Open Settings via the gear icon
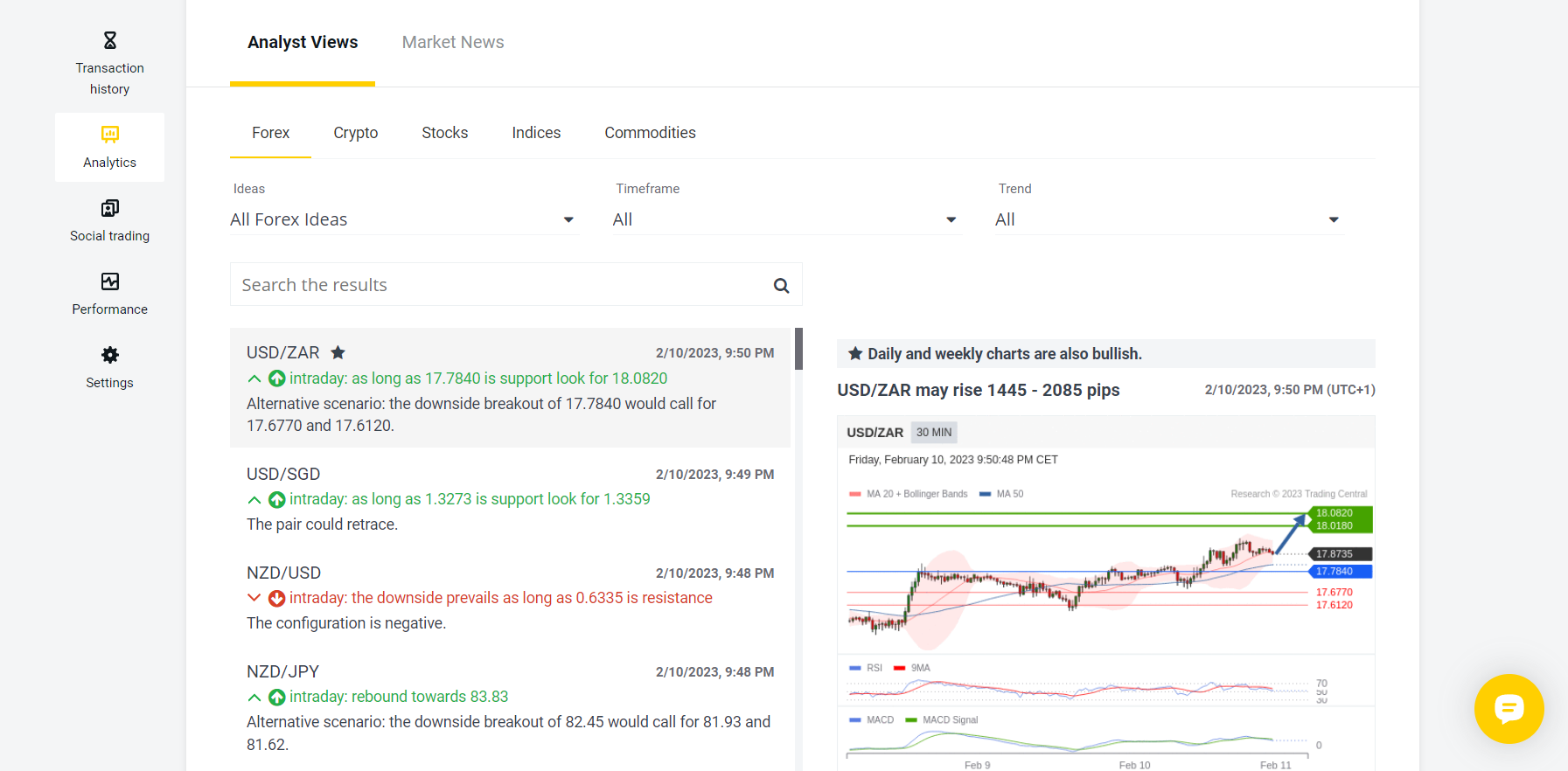This screenshot has width=1568, height=771. click(x=109, y=355)
